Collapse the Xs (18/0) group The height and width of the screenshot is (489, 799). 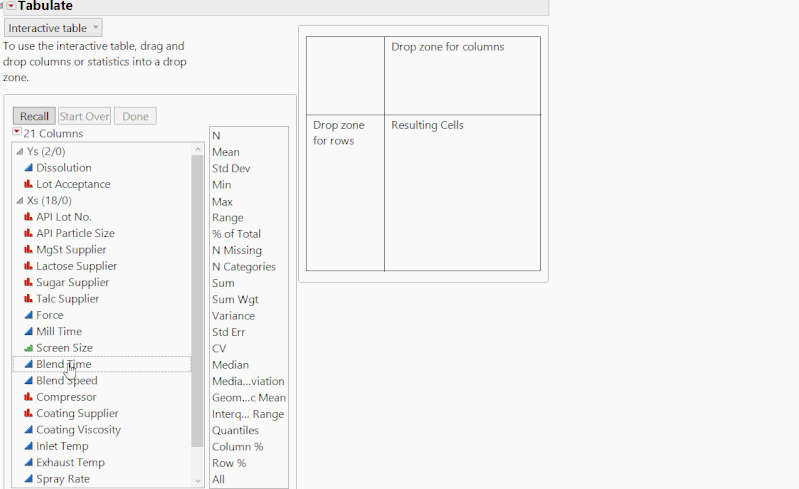(20, 200)
